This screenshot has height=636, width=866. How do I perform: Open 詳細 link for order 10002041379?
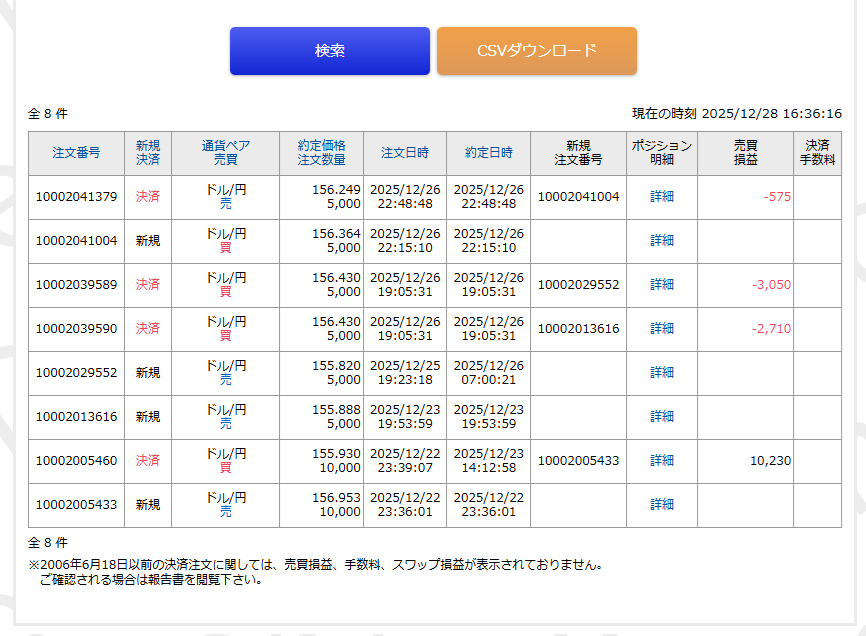[662, 197]
